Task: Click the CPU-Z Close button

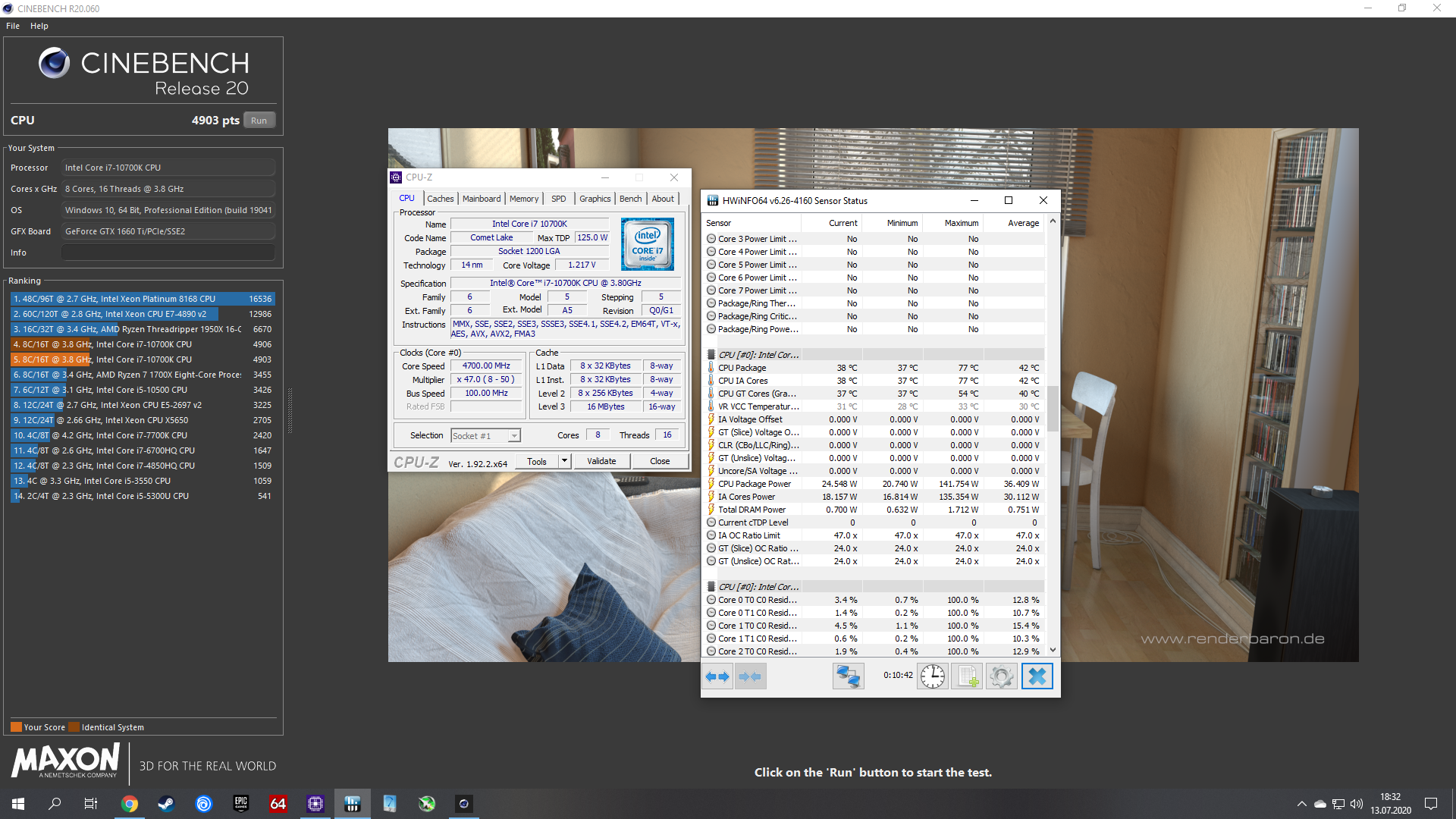Action: (660, 461)
